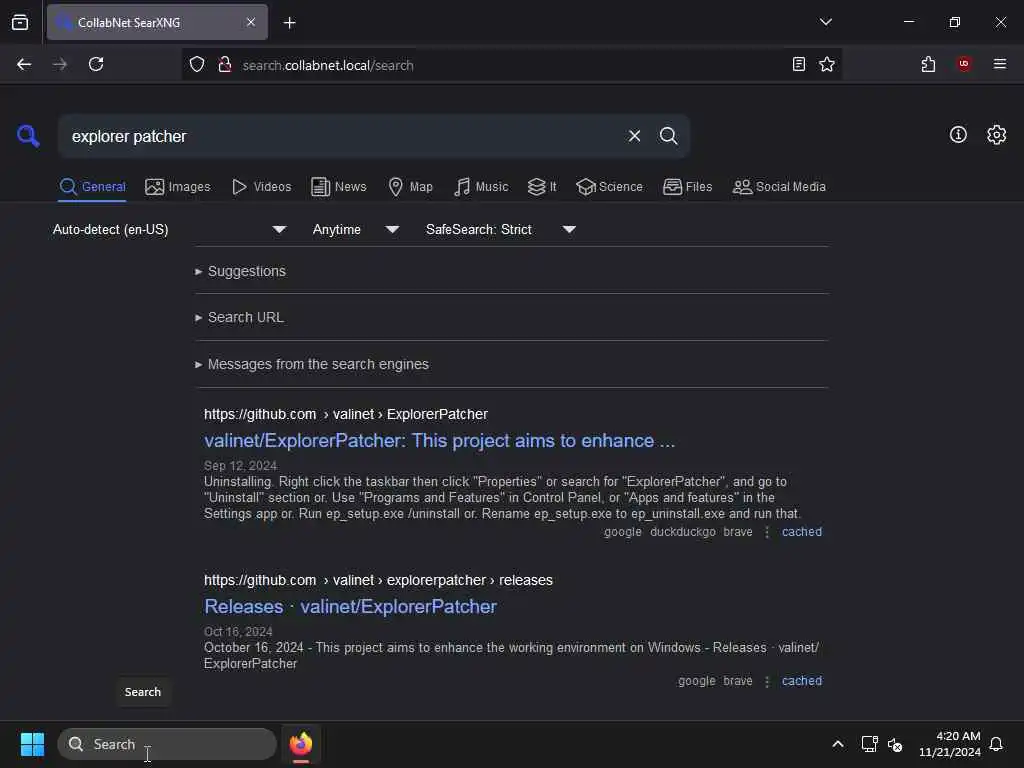Switch to Music category

(x=481, y=187)
